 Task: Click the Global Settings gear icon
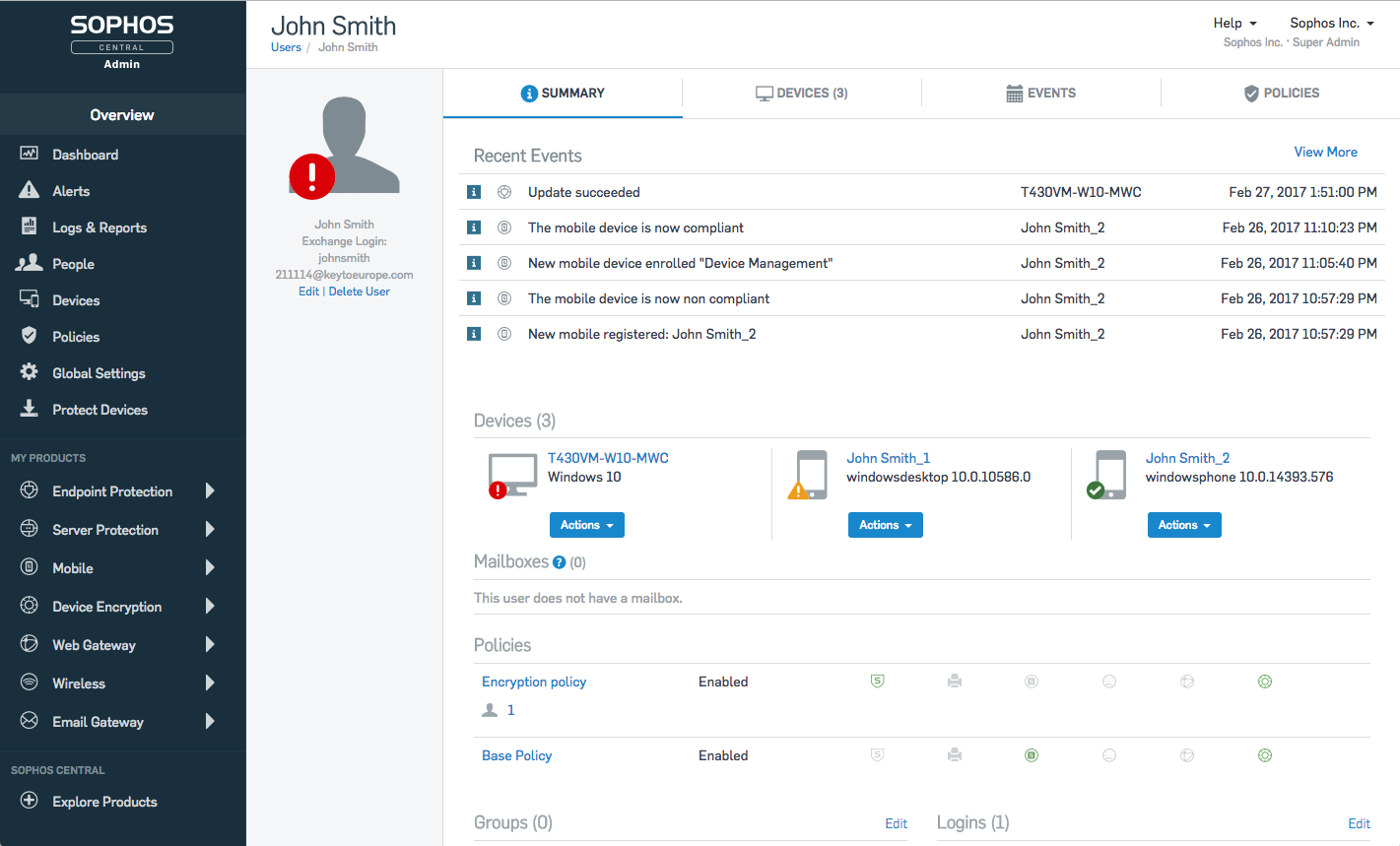tap(30, 372)
